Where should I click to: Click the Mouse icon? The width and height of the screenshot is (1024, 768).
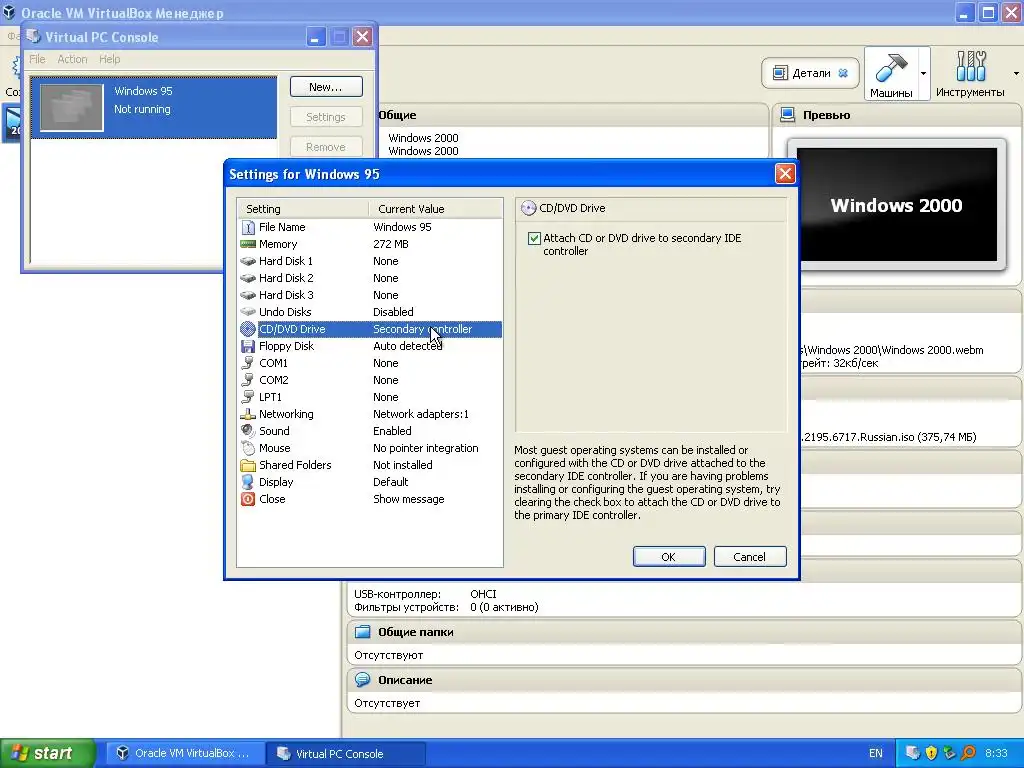tap(248, 448)
